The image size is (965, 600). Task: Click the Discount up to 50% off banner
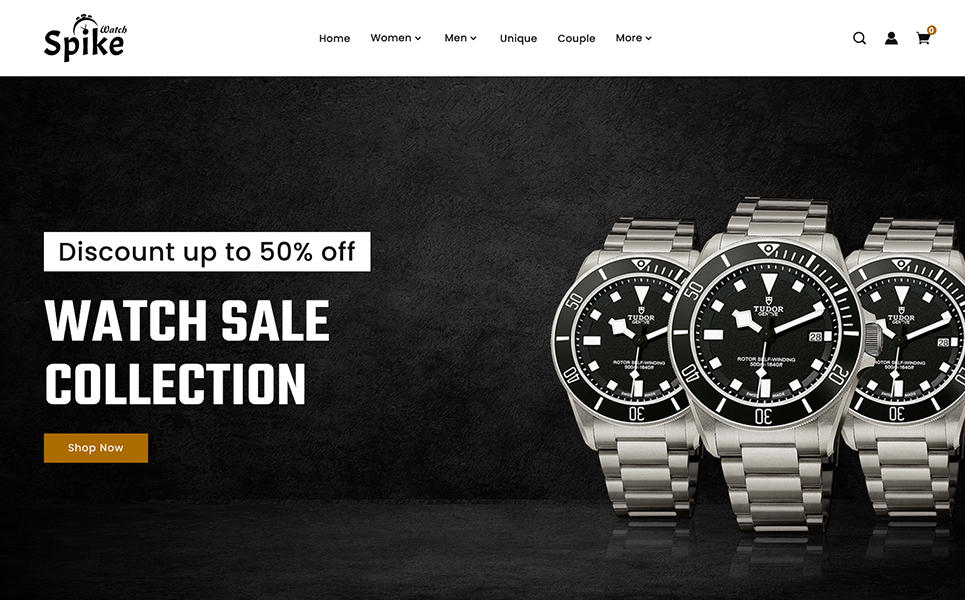[207, 252]
